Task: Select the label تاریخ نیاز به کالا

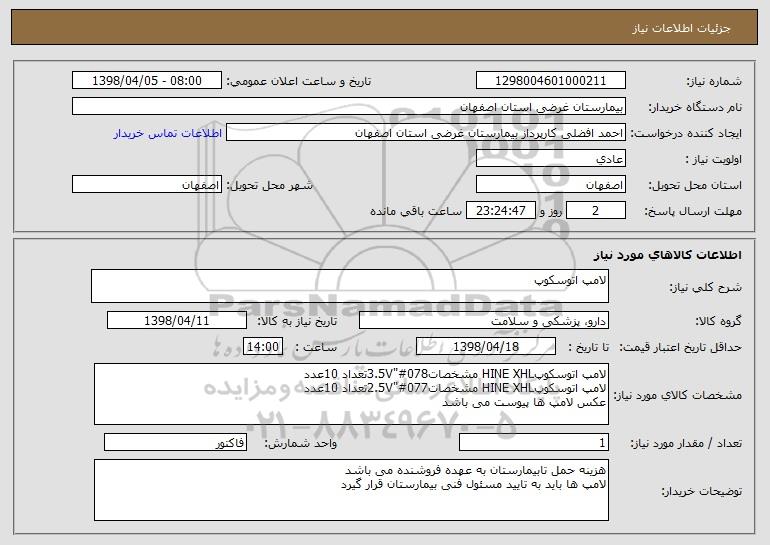Action: click(x=297, y=321)
